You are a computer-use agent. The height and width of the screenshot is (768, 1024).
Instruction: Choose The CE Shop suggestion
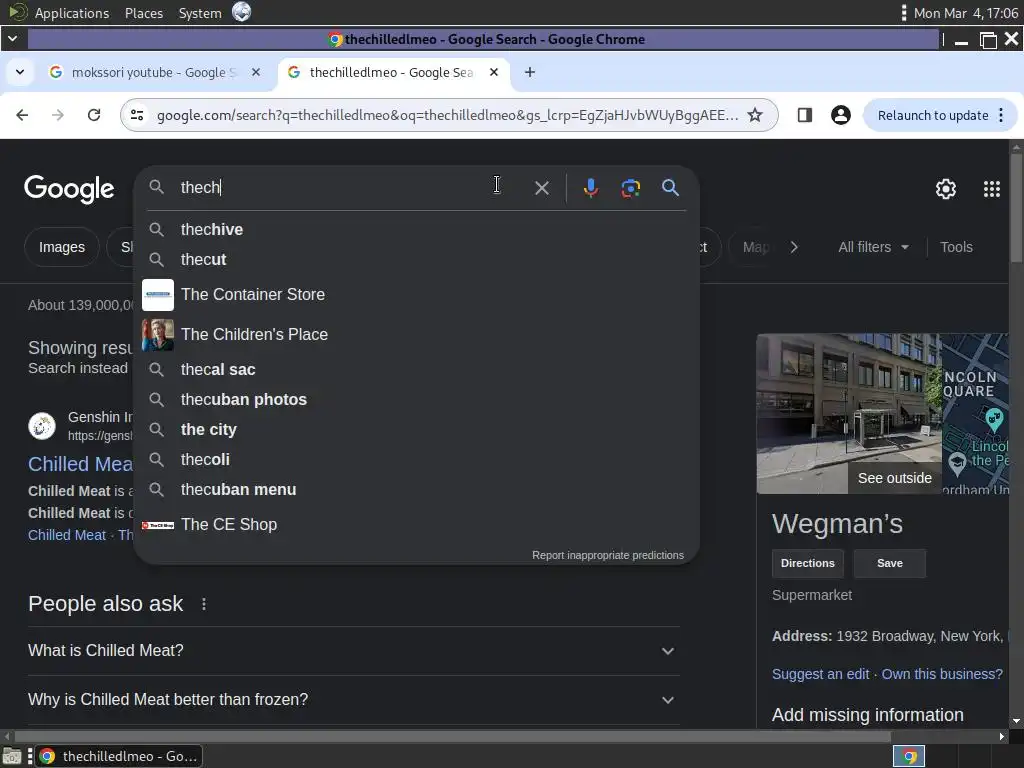click(x=416, y=524)
